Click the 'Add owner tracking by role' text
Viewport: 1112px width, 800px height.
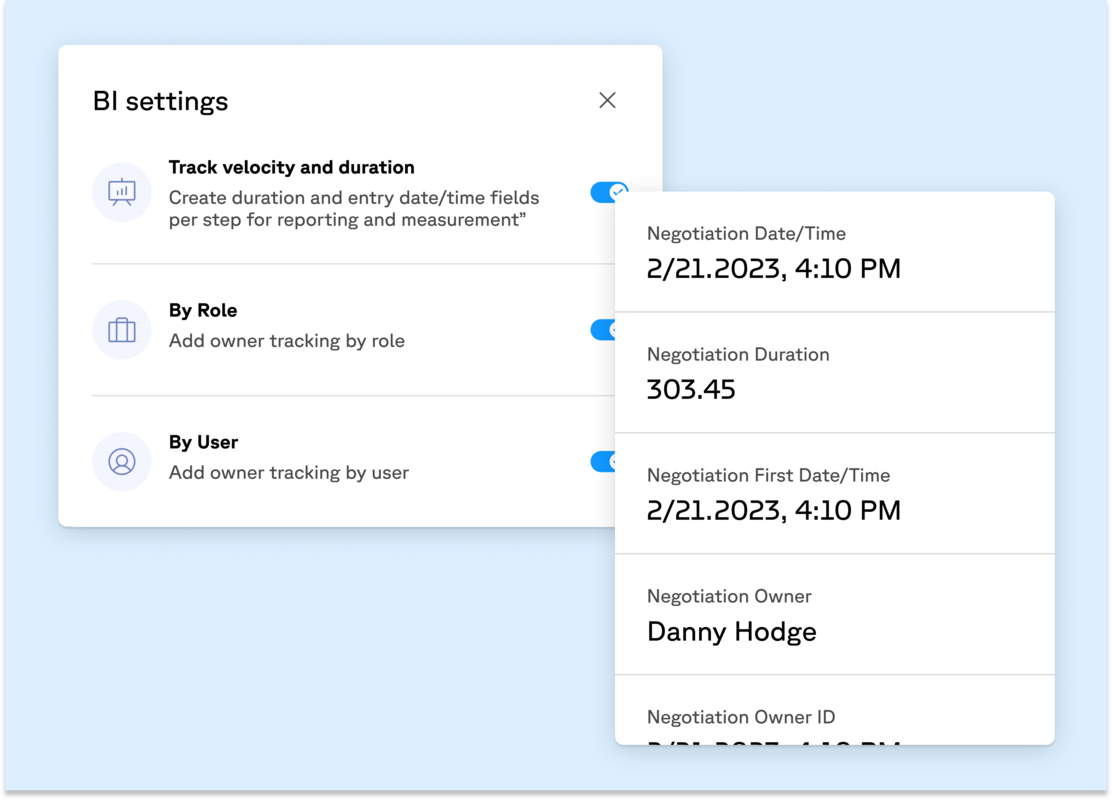pyautogui.click(x=287, y=341)
